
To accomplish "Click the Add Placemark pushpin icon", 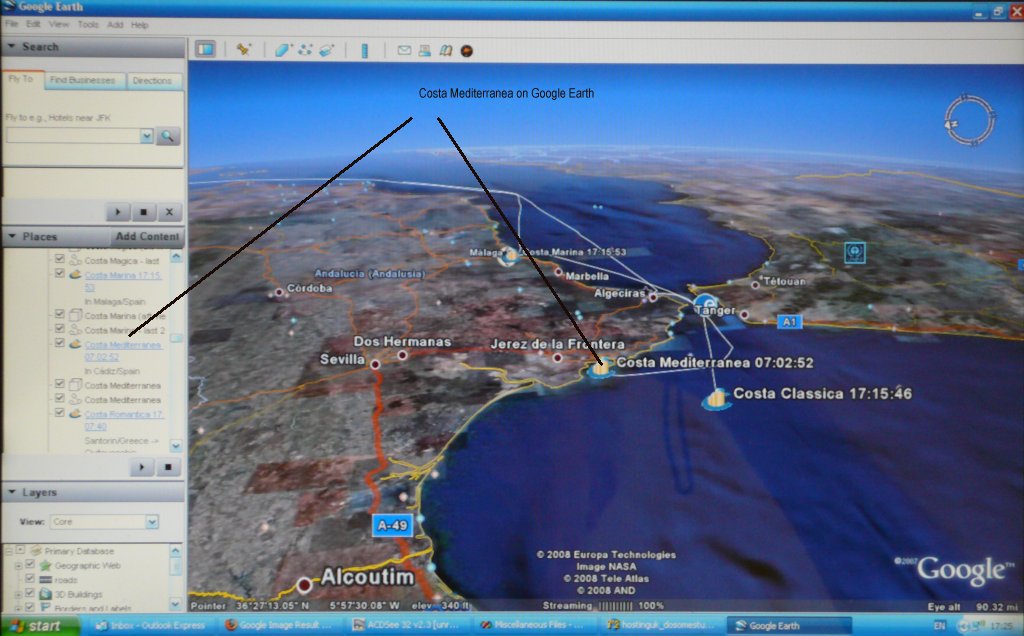I will (x=244, y=49).
